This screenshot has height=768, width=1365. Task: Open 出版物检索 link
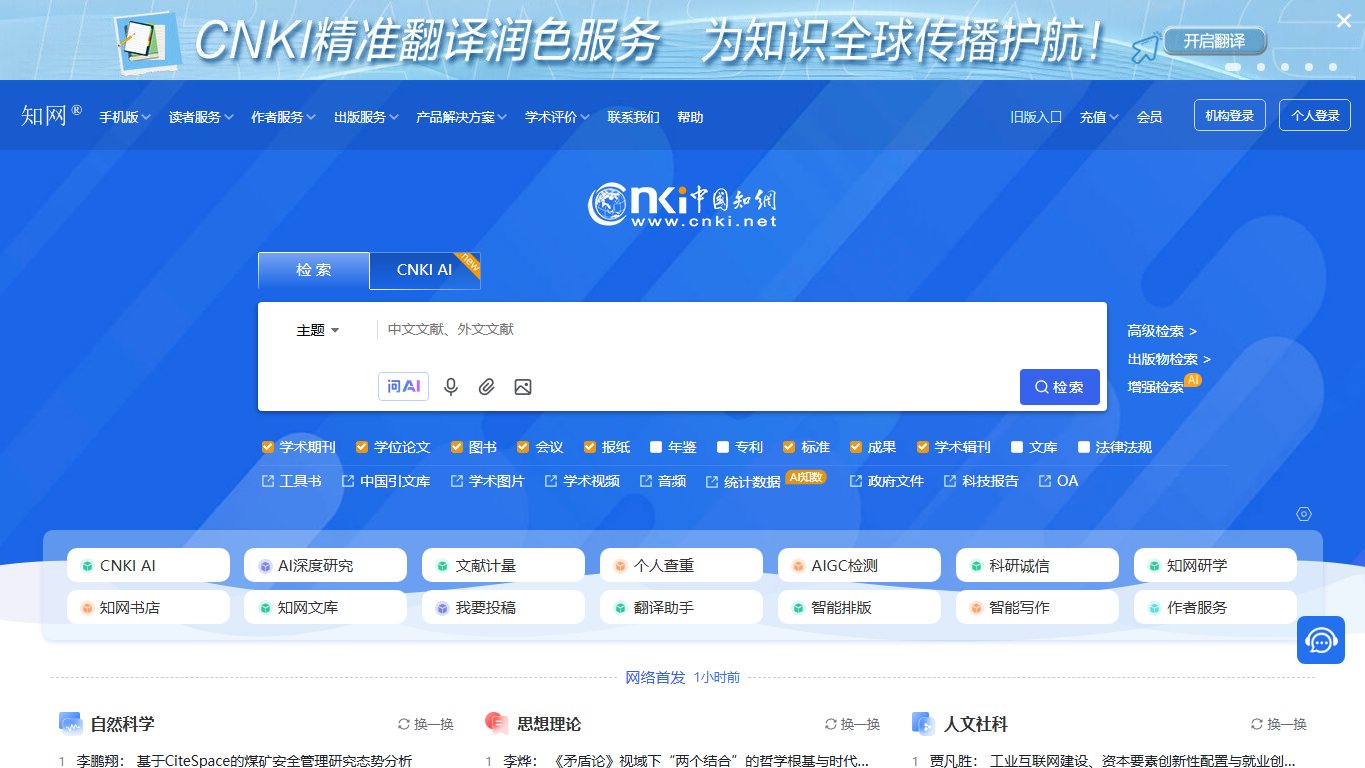tap(1169, 359)
